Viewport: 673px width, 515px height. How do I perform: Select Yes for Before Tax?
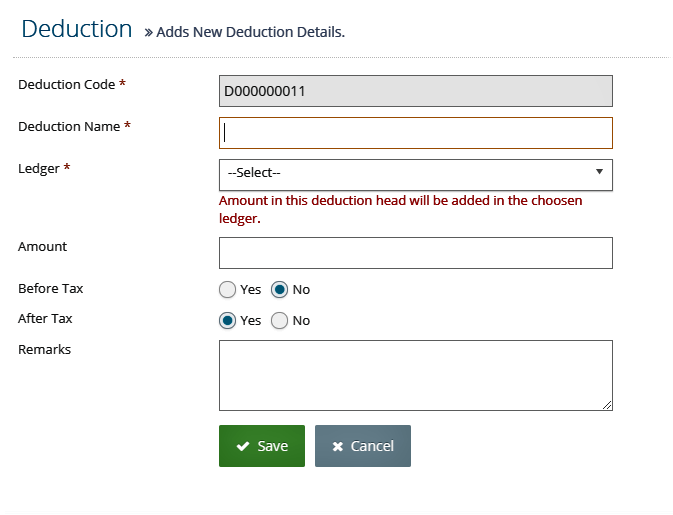227,290
